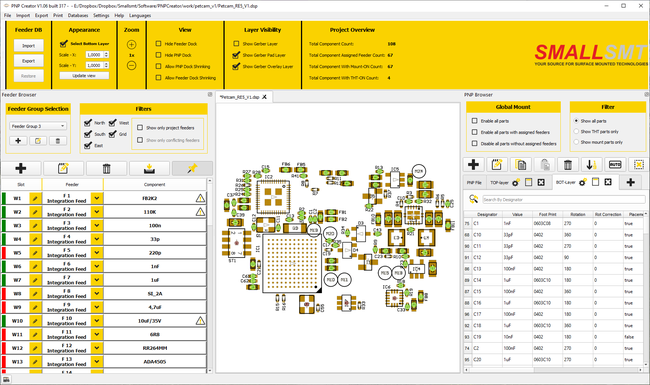
Task: Expand the F 6 Integration Feed dropdown
Action: pyautogui.click(x=97, y=266)
